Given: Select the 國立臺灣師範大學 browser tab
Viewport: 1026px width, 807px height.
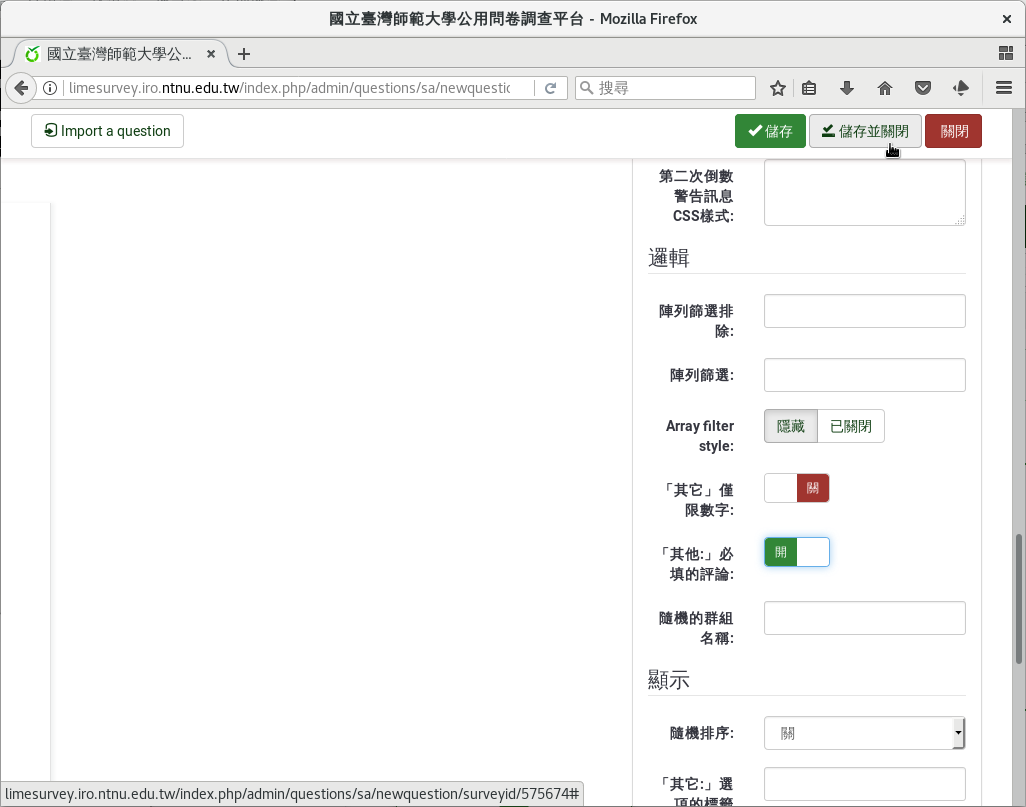Looking at the screenshot, I should (x=118, y=54).
